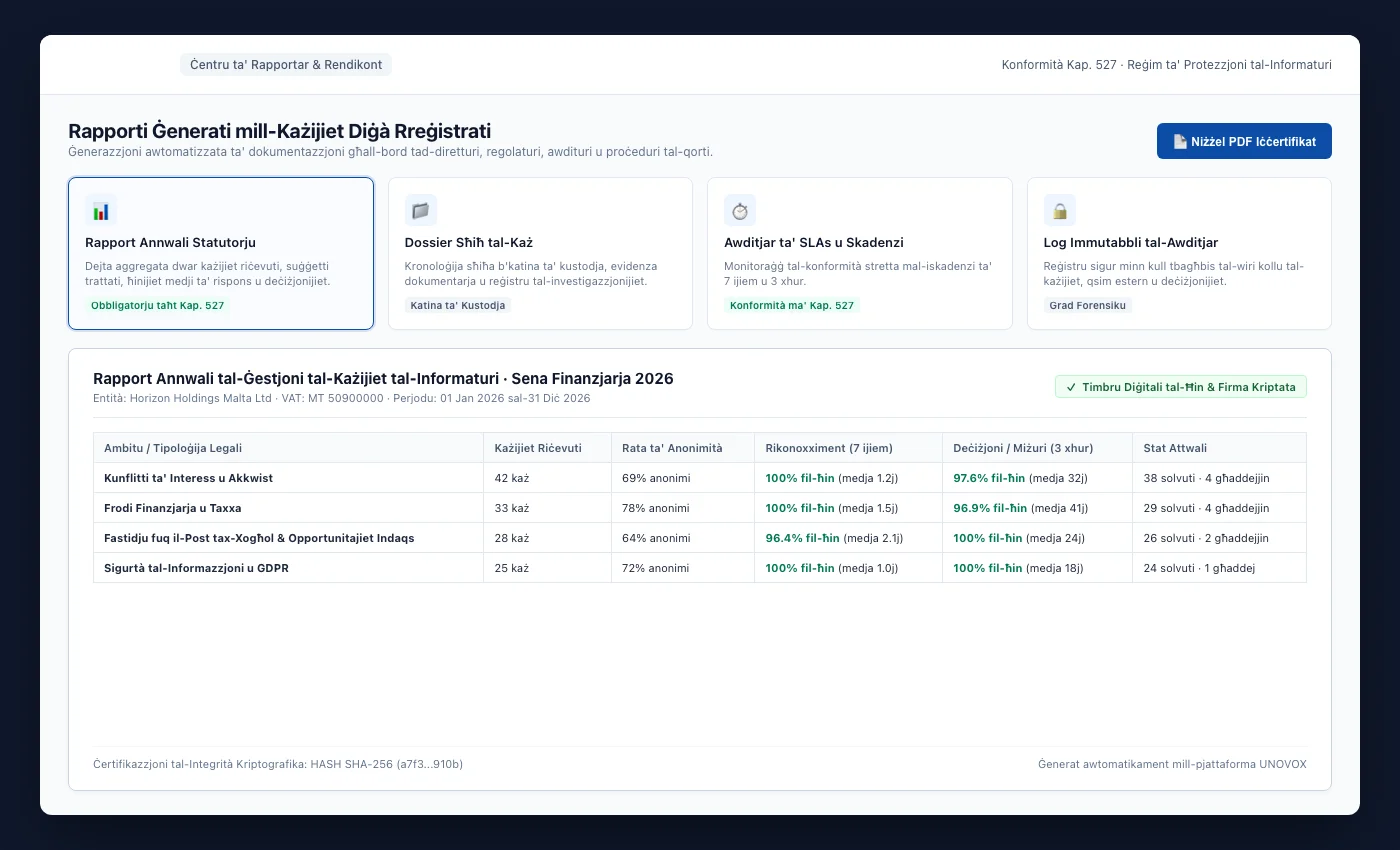
Task: Click the Entità: Horizon Holdings Malta Ltd line
Action: tap(342, 398)
